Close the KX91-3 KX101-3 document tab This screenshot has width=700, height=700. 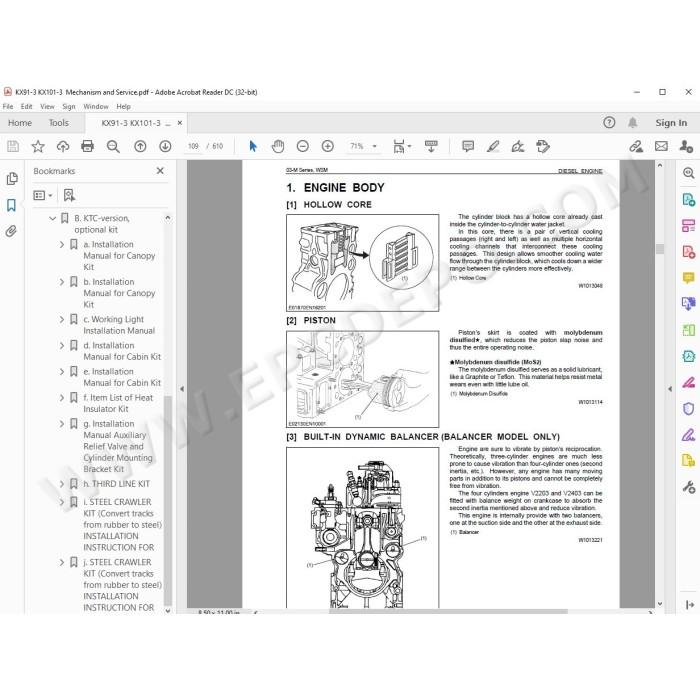click(x=180, y=123)
